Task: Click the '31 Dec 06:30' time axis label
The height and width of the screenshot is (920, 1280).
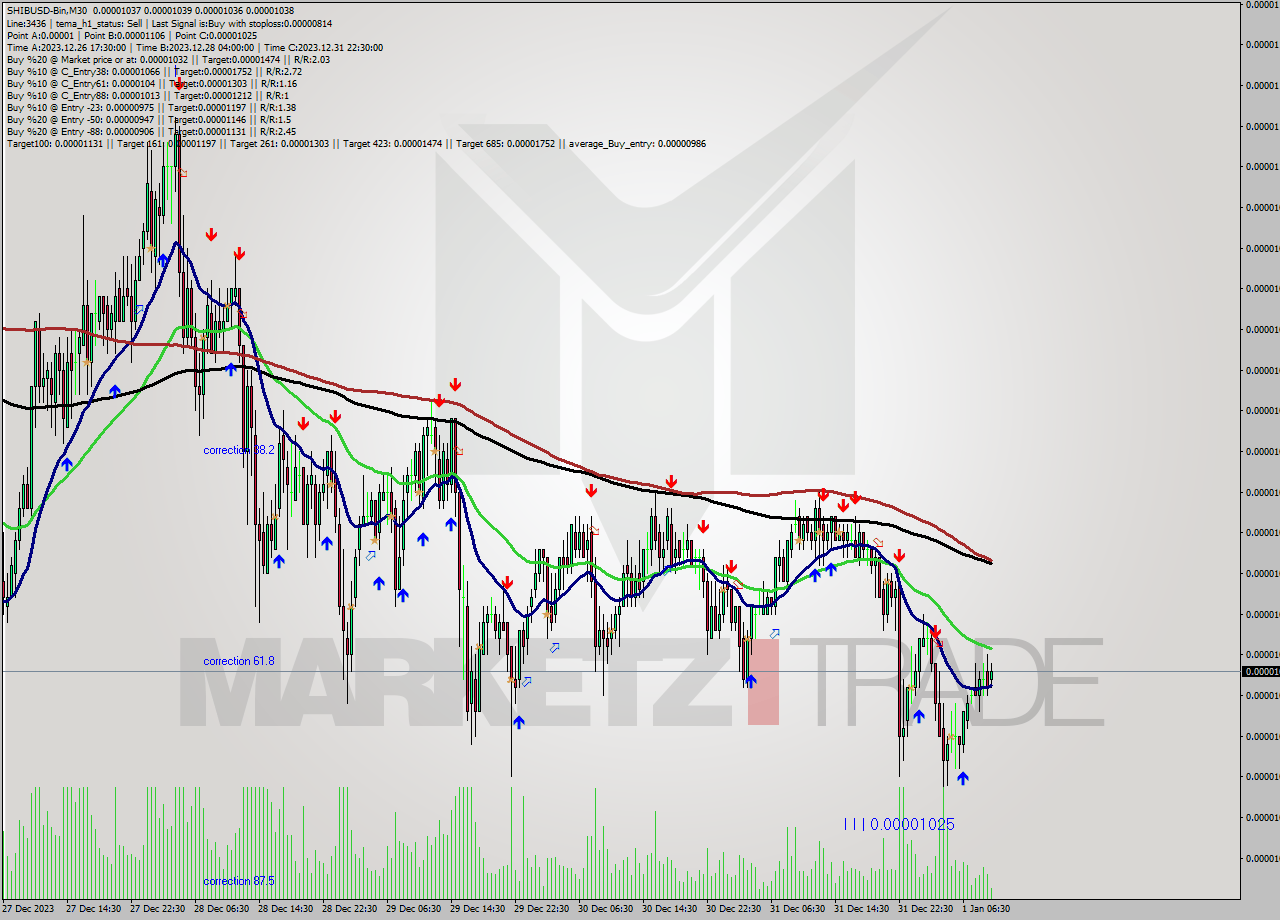Action: (x=797, y=909)
